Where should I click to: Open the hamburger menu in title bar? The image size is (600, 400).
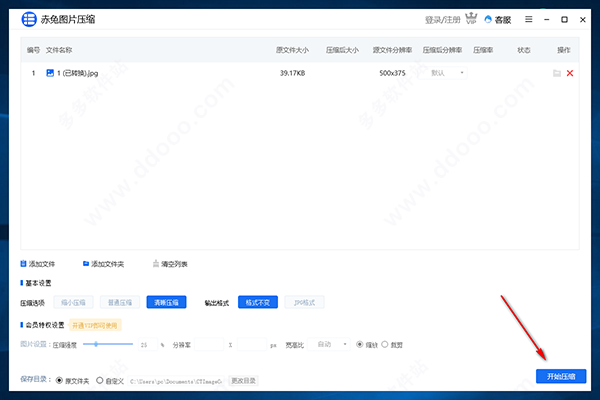point(528,19)
